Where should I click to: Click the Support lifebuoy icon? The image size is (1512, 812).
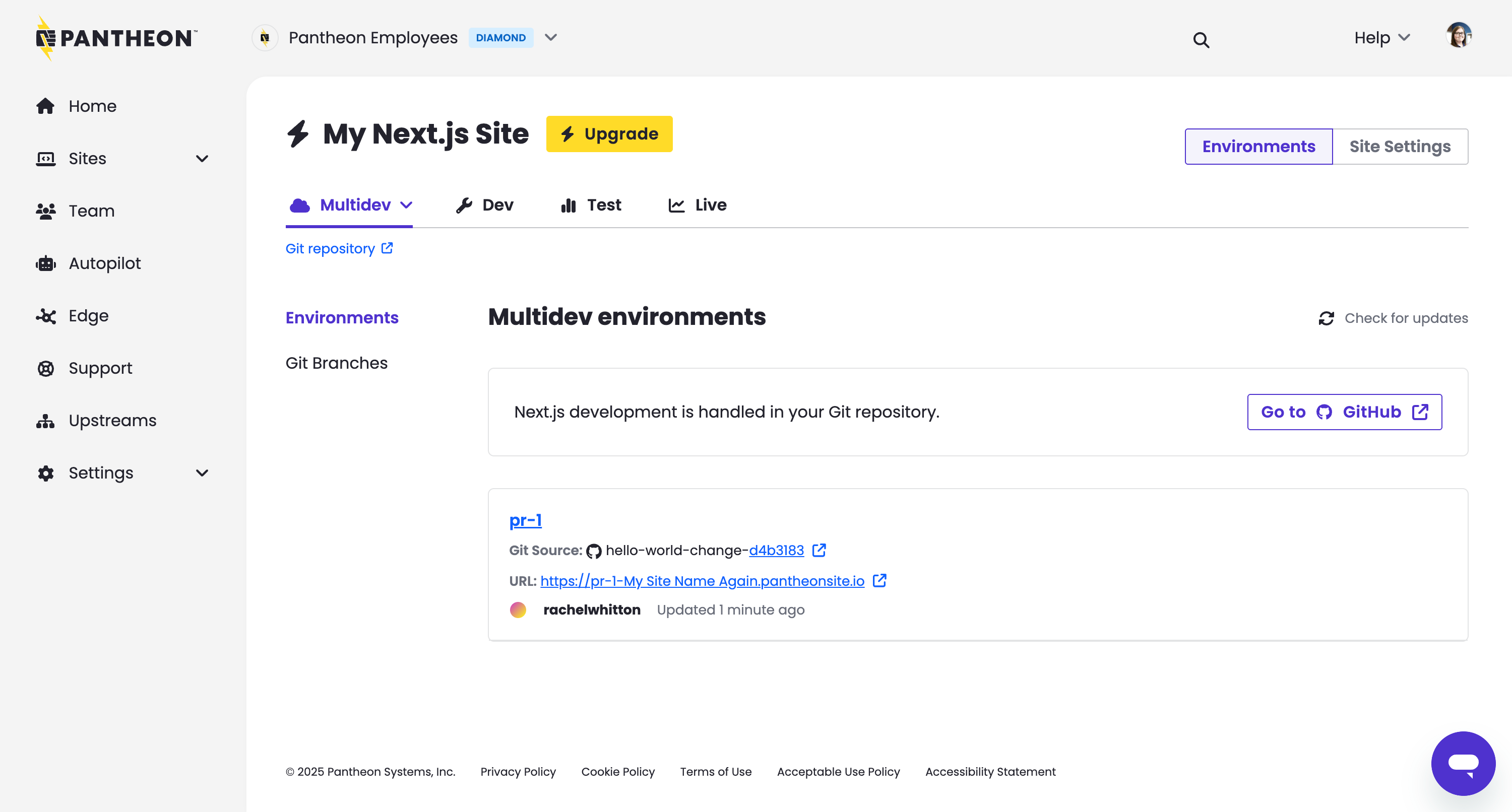45,368
